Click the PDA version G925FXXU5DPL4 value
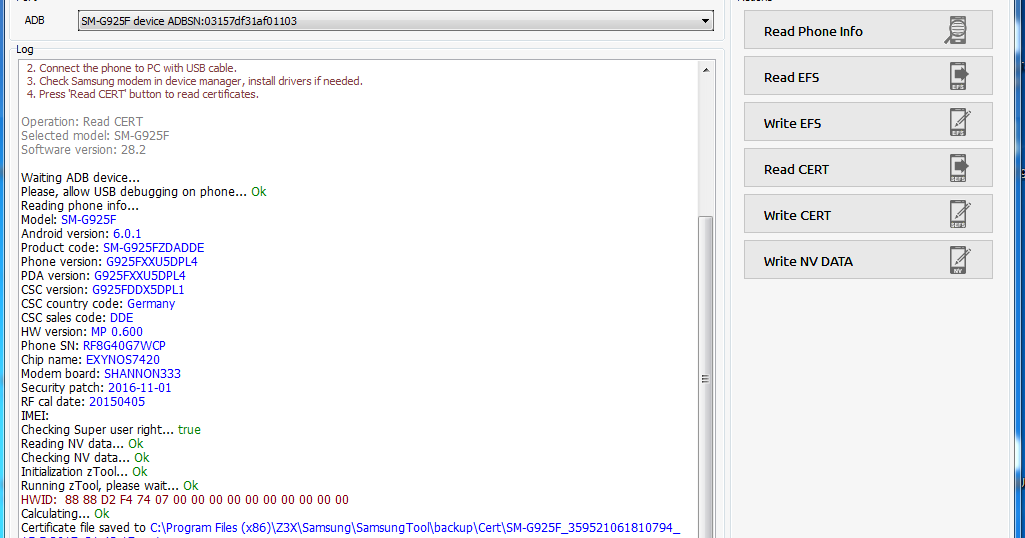1025x538 pixels. pyautogui.click(x=140, y=276)
